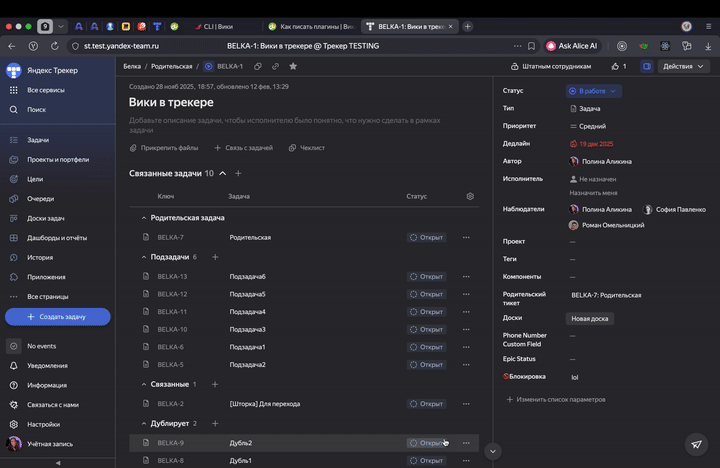The width and height of the screenshot is (720, 468).
Task: Open Уведомления bell
Action: tap(14, 366)
